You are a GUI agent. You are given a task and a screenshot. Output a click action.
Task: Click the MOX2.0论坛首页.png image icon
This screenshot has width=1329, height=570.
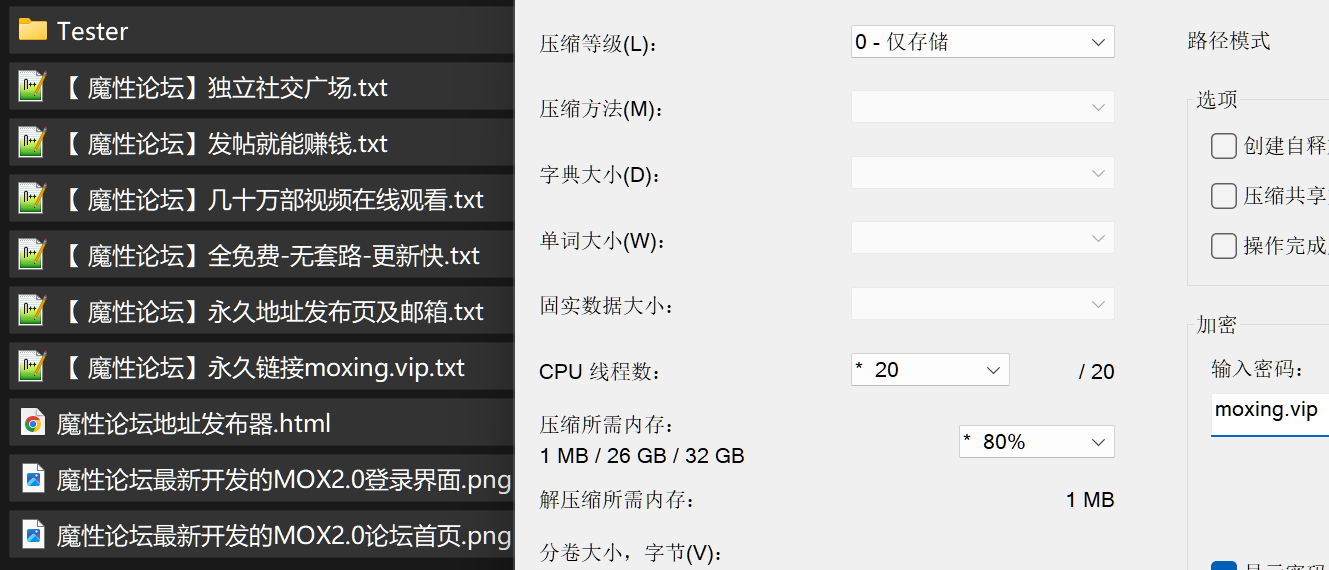click(33, 535)
